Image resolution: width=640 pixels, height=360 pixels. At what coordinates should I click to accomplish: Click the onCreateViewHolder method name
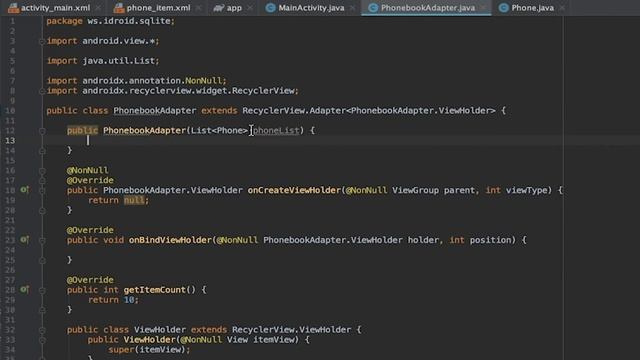coord(294,190)
